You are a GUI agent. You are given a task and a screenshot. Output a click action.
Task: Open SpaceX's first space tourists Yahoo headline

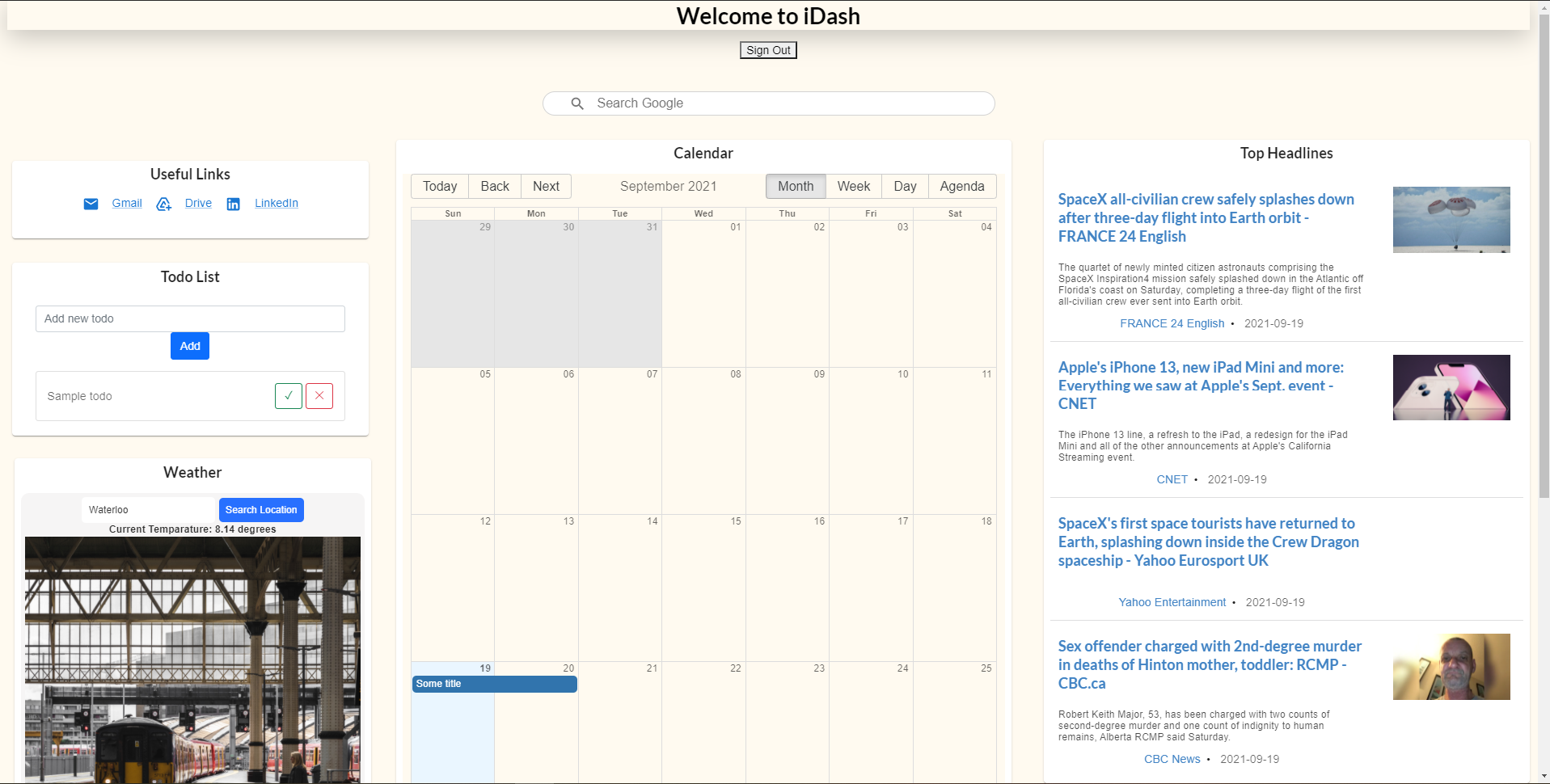pos(1209,542)
